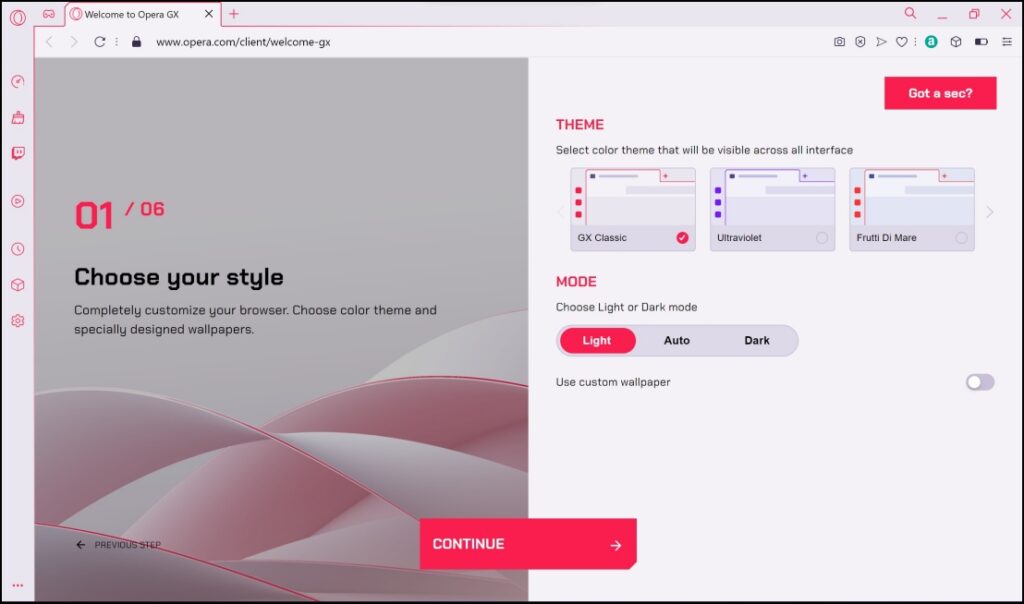Show more themes with right chevron
The height and width of the screenshot is (604, 1024).
point(990,212)
